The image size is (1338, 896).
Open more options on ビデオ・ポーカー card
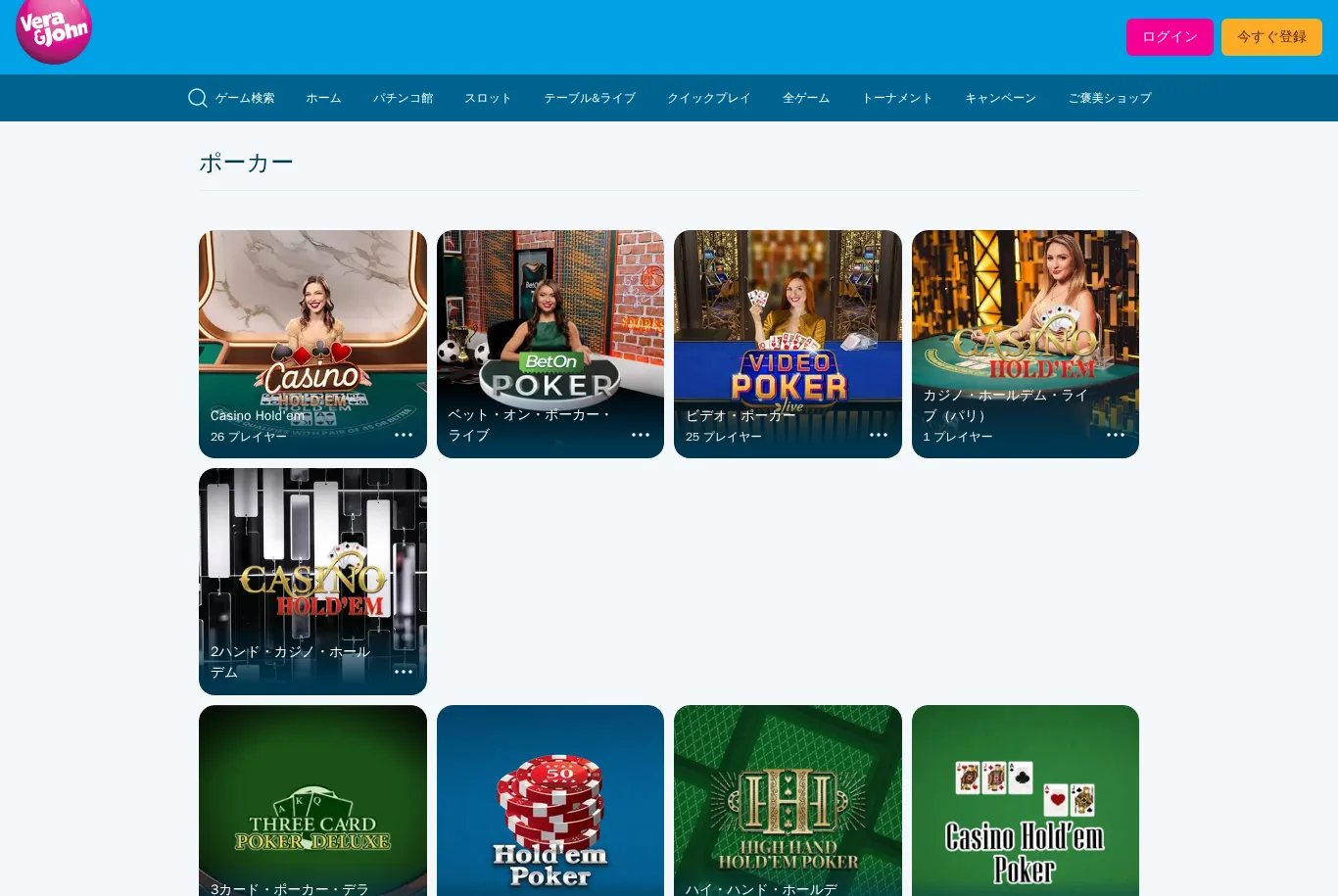tap(879, 435)
